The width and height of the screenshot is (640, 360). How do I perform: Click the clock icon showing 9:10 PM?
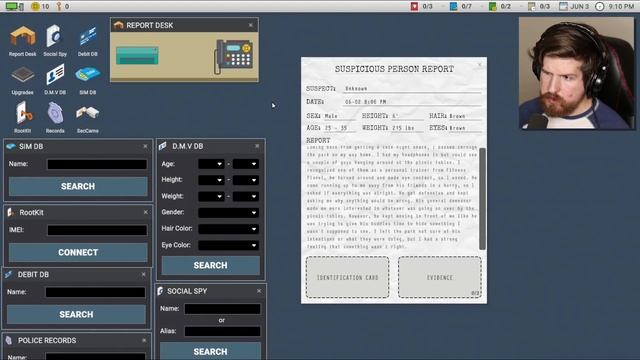(x=599, y=6)
